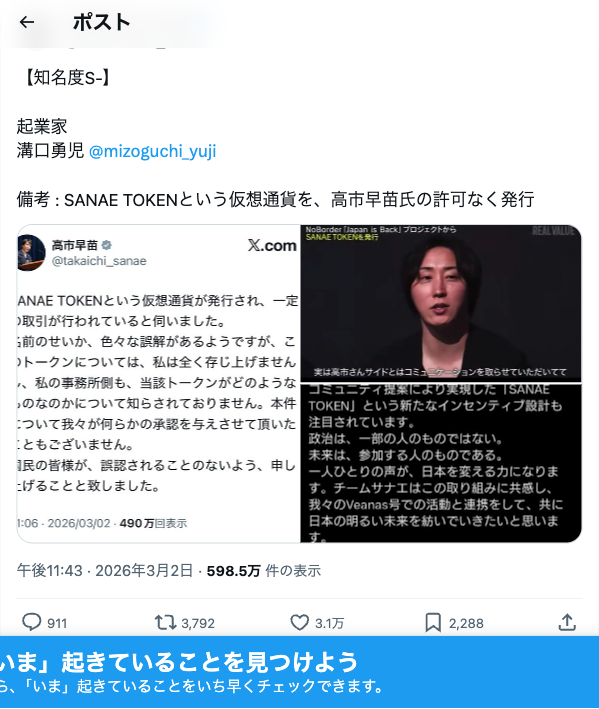Viewport: 599px width, 709px height.
Task: Click the 3,792 repost count
Action: 198,624
